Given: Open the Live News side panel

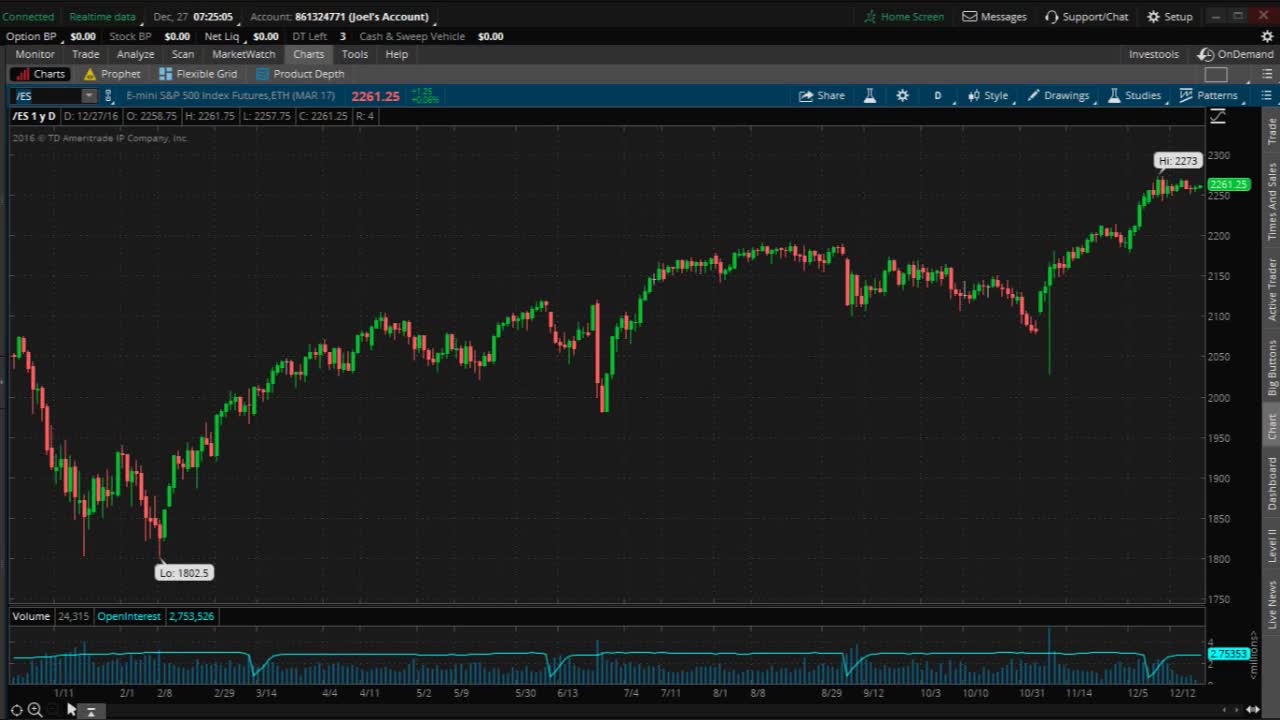Looking at the screenshot, I should click(x=1272, y=604).
